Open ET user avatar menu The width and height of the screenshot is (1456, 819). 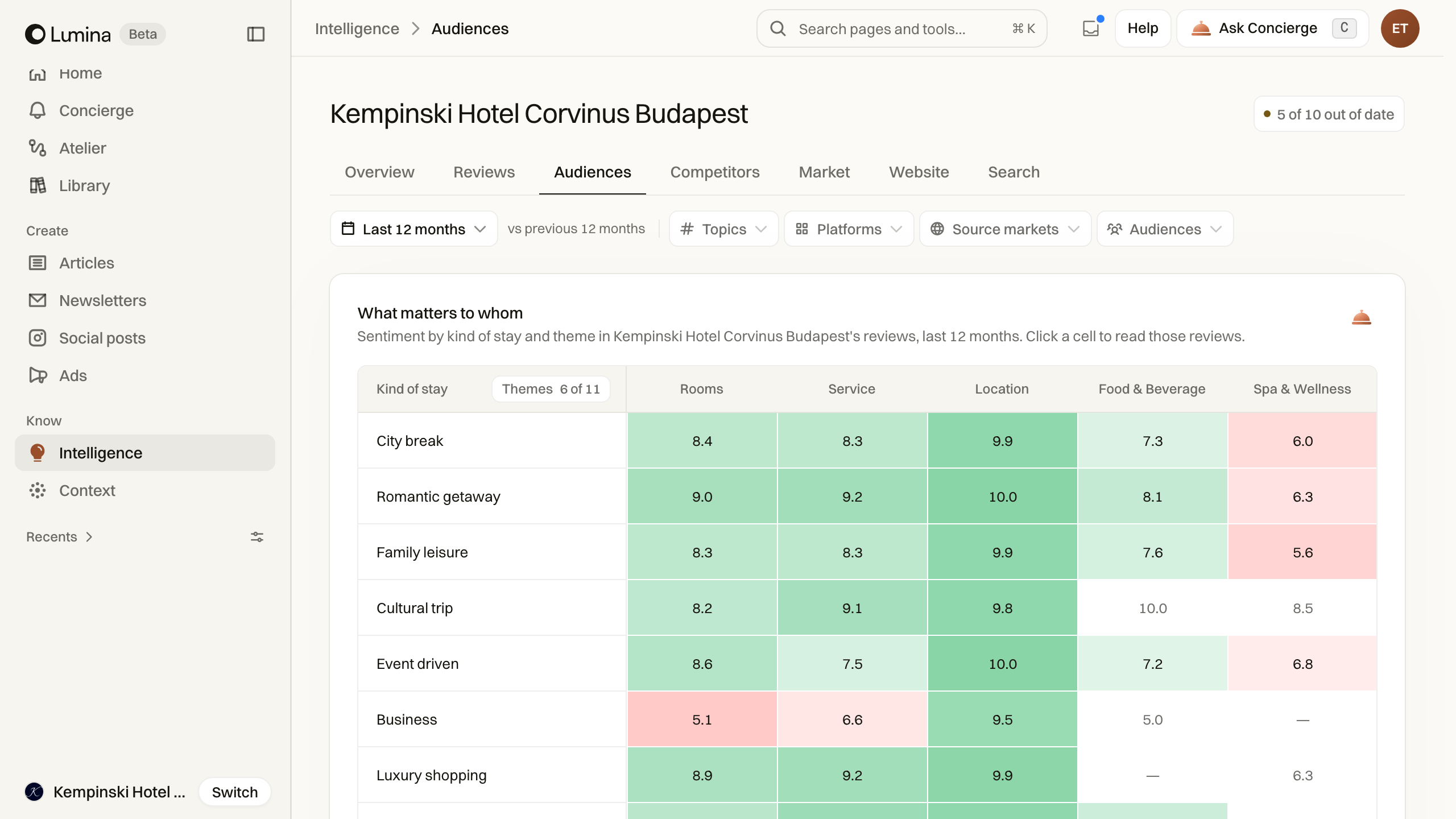coord(1400,28)
